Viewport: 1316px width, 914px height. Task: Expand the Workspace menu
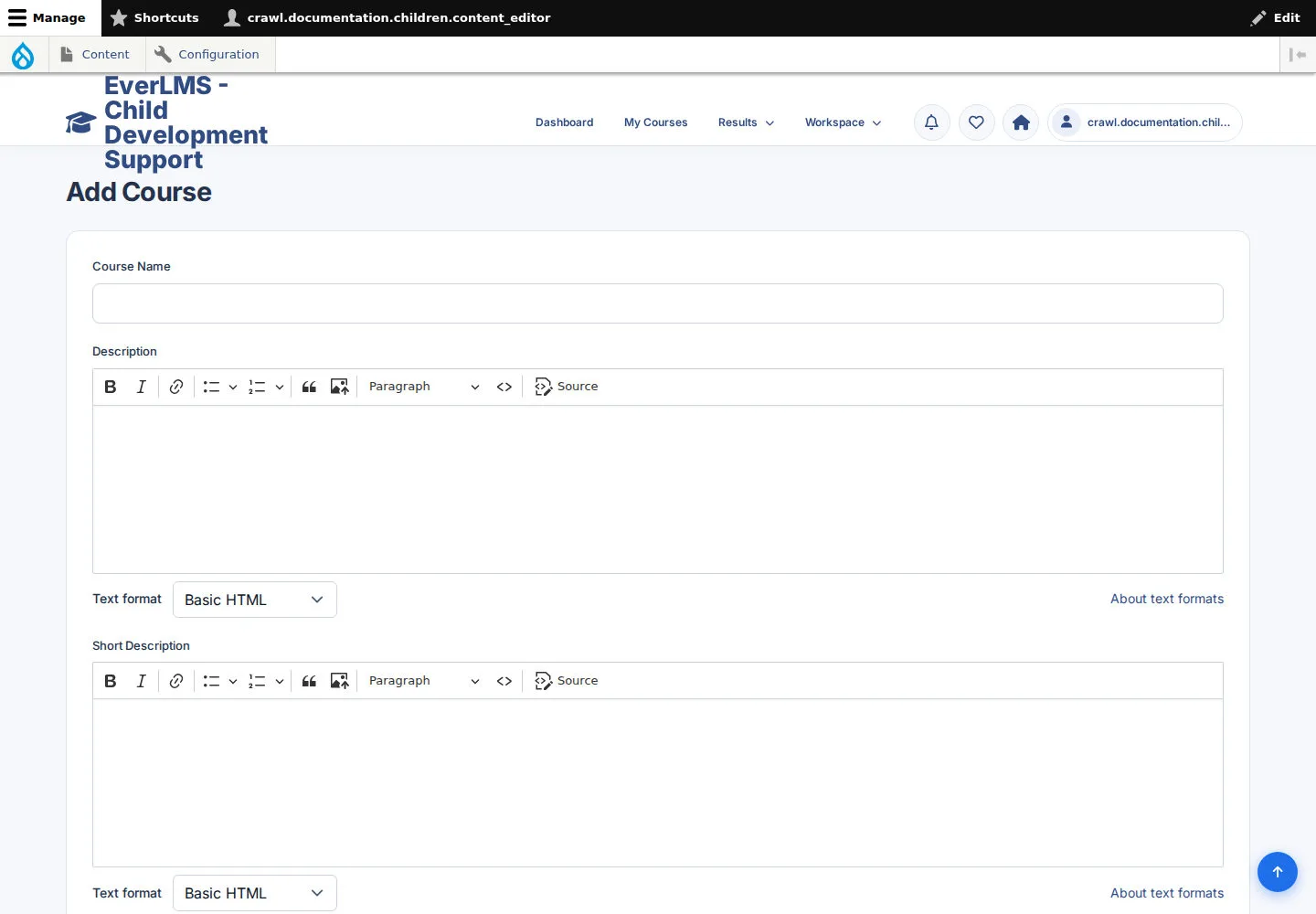click(843, 122)
